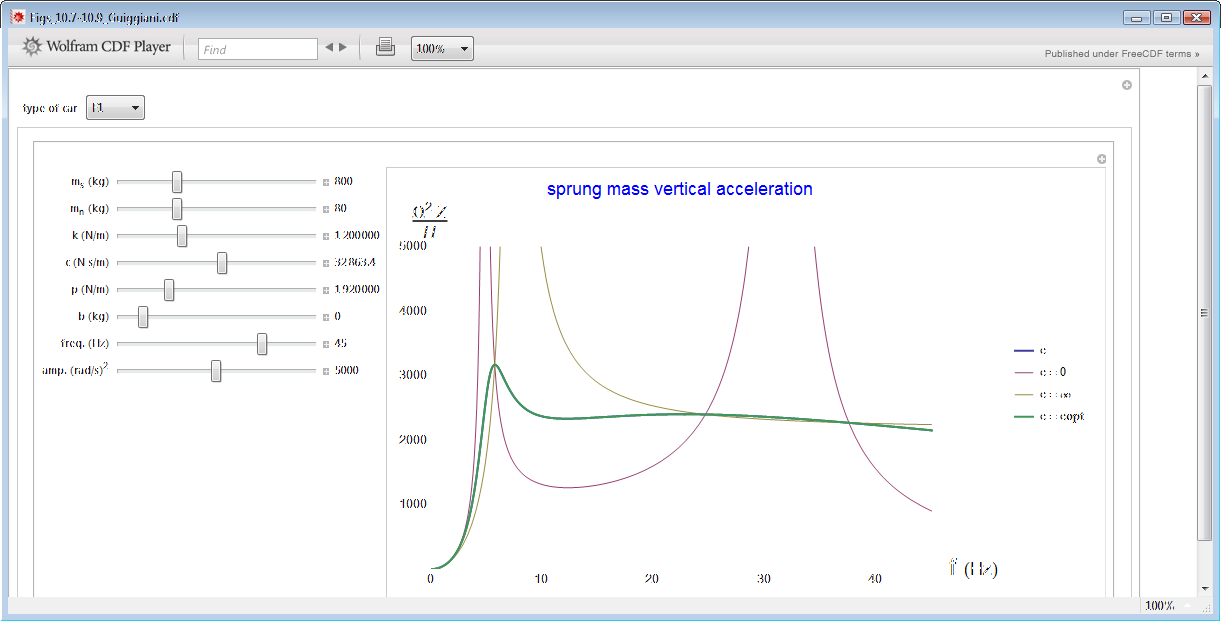Viewport: 1221px width, 622px height.
Task: Maximize the CDF Player window
Action: [1166, 17]
